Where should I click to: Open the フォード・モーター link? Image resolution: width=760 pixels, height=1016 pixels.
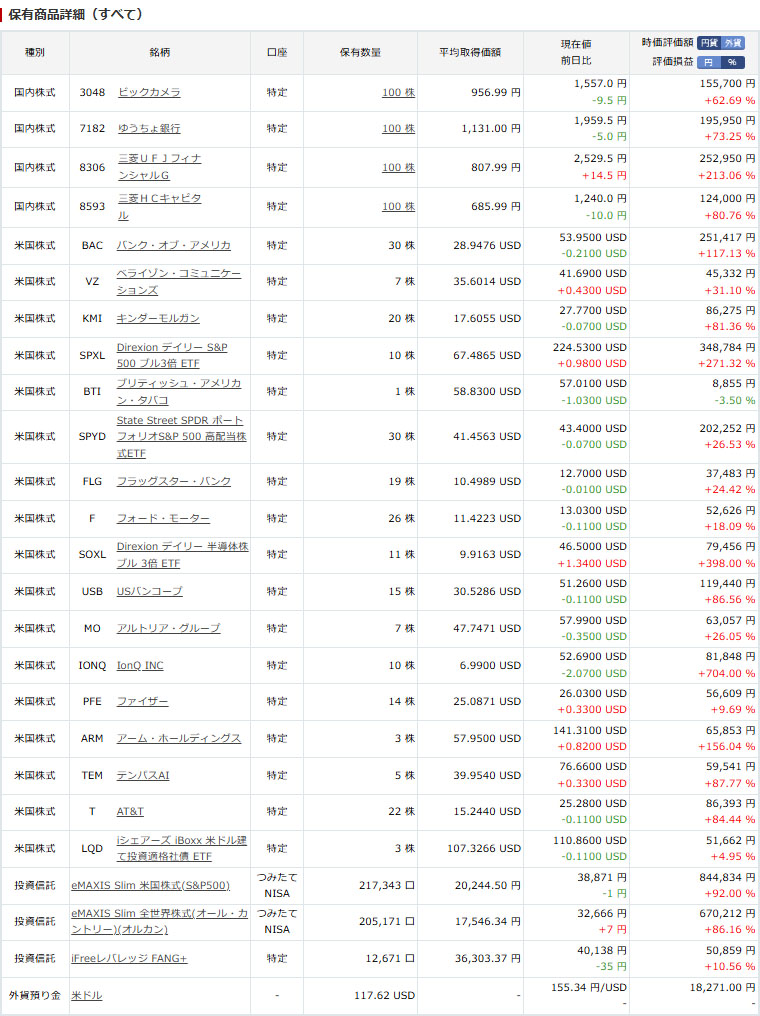[163, 518]
